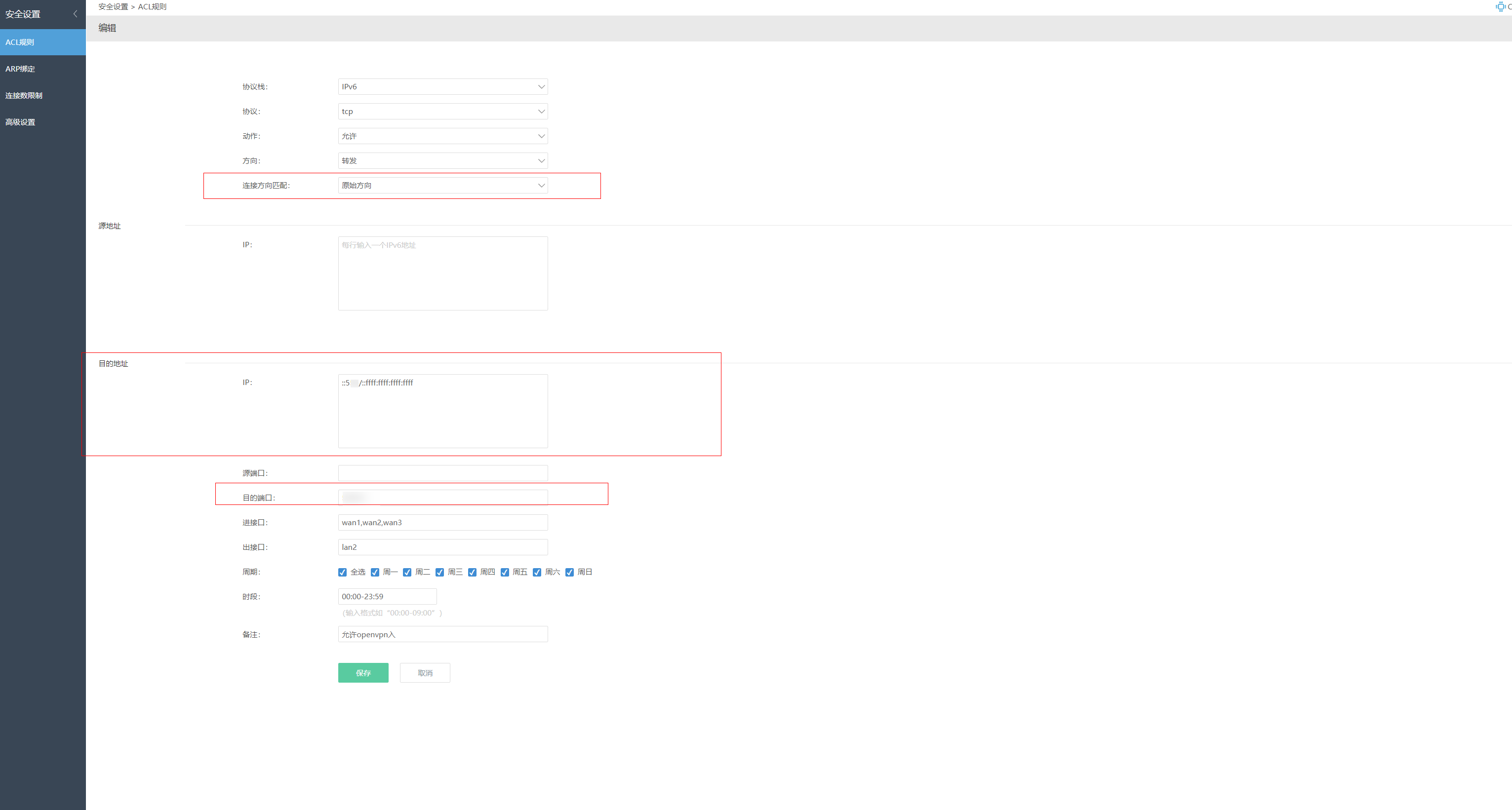Expand the 方向 转发 dropdown
1512x810 pixels.
pyautogui.click(x=442, y=161)
